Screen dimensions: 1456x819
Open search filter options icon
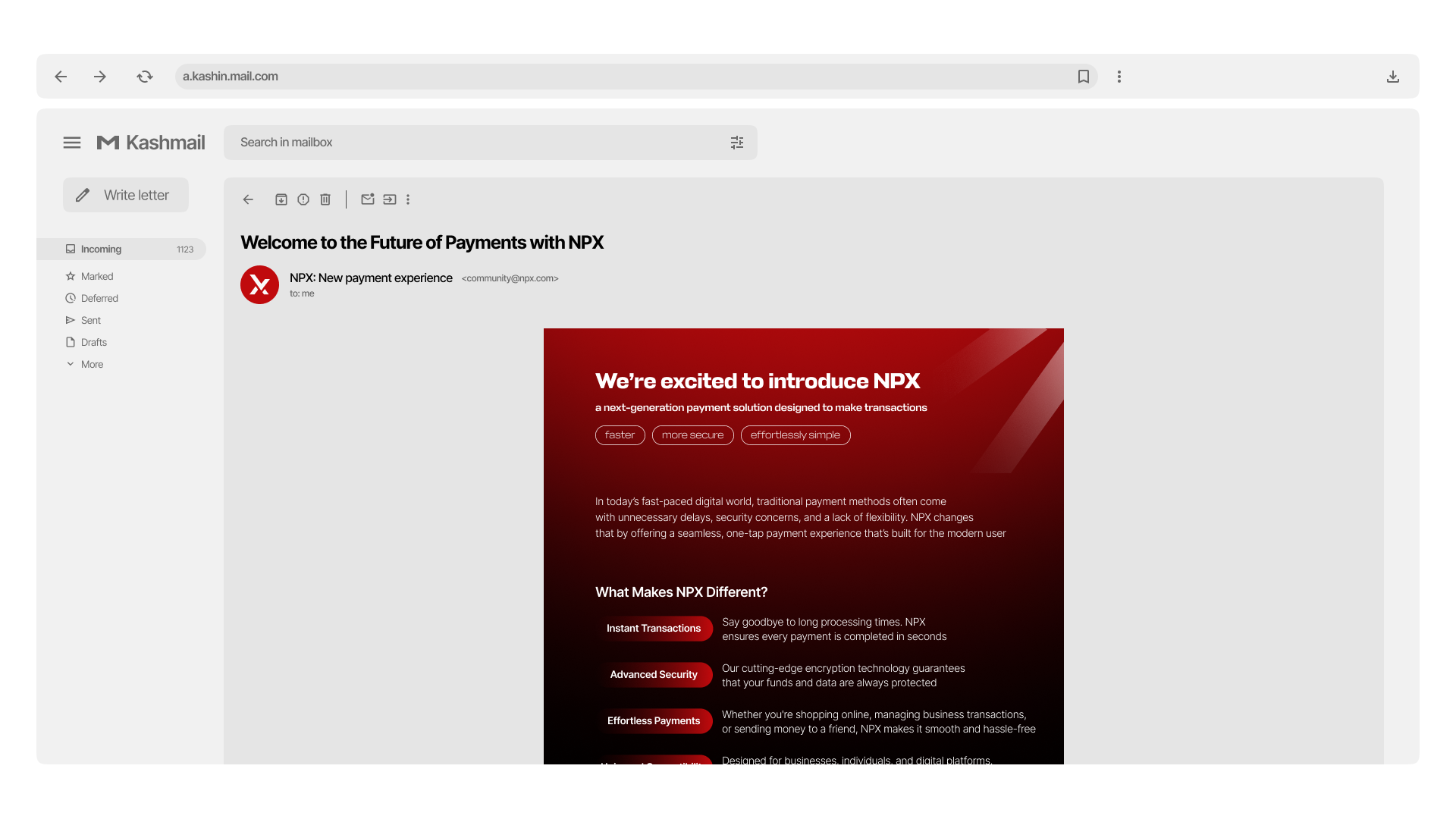pyautogui.click(x=736, y=143)
